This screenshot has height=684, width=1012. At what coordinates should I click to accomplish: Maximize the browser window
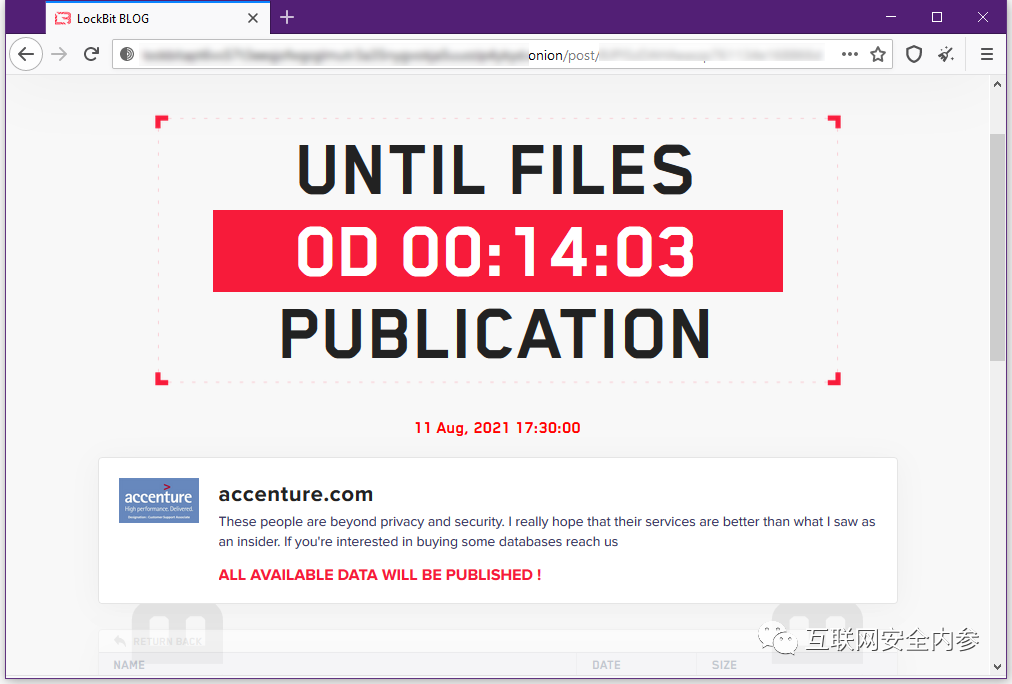click(x=937, y=17)
